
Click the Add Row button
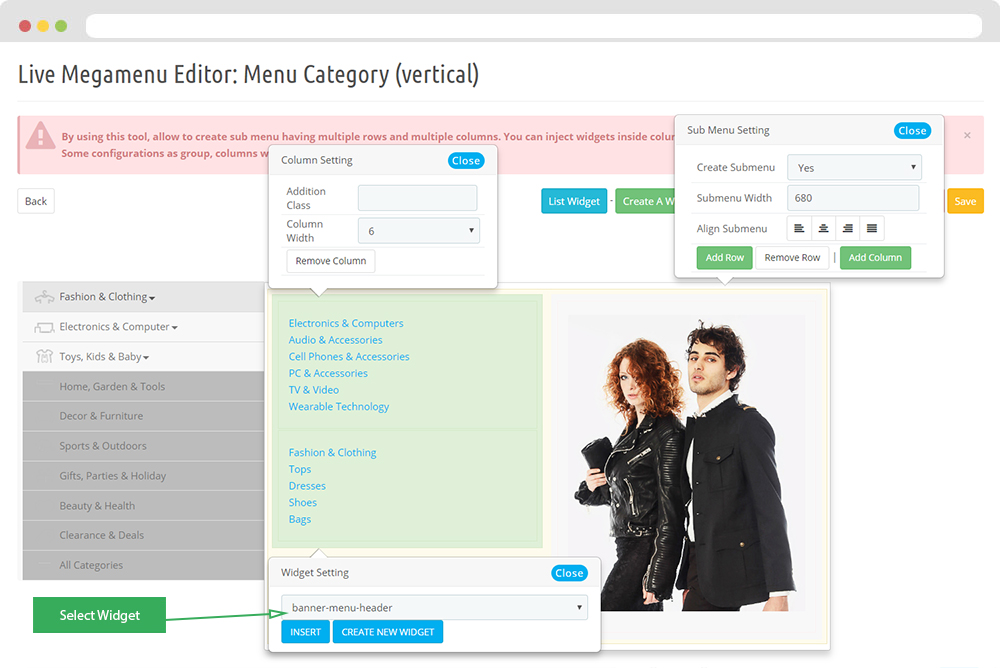(x=724, y=258)
